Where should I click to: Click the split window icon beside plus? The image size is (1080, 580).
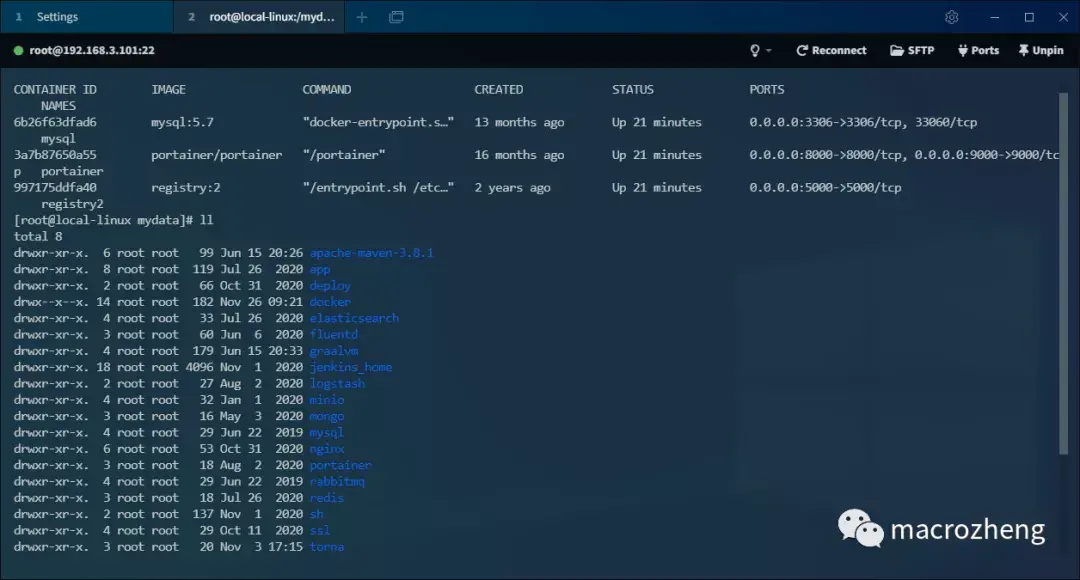396,17
